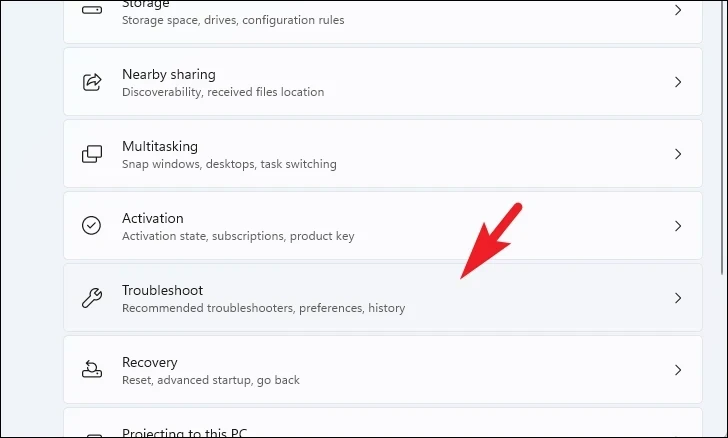Click the Activation checkmark circle icon
Viewport: 728px width, 438px height.
pyautogui.click(x=91, y=226)
